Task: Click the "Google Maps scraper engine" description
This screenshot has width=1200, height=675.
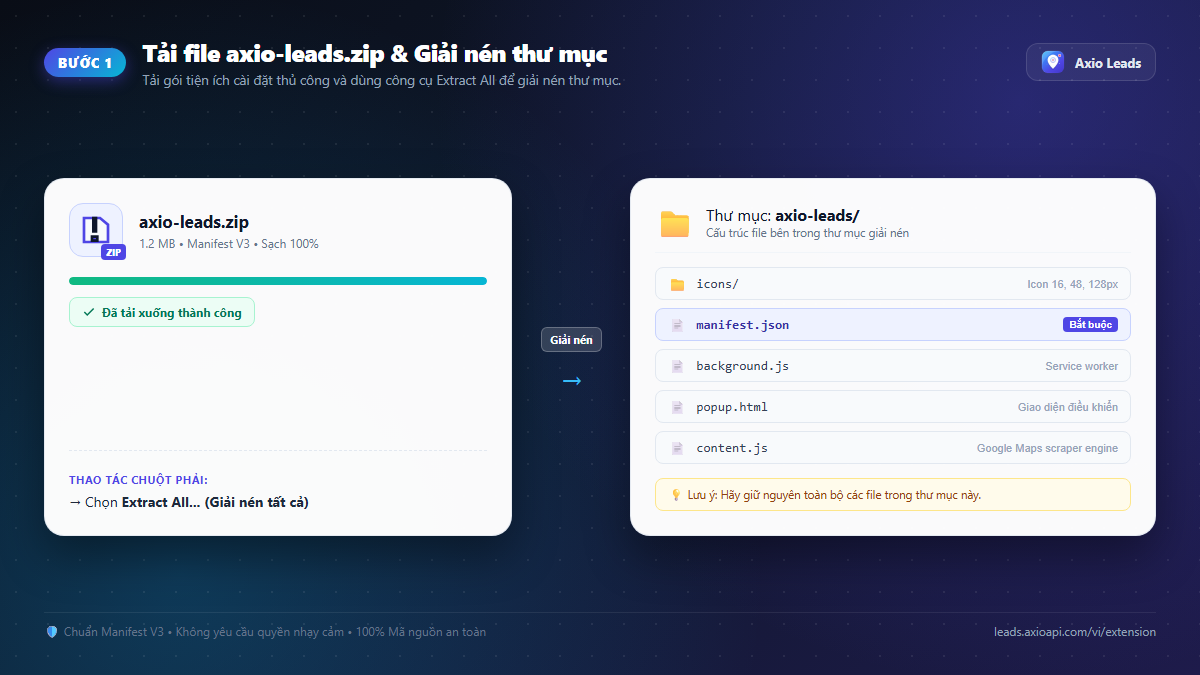Action: pyautogui.click(x=1047, y=448)
